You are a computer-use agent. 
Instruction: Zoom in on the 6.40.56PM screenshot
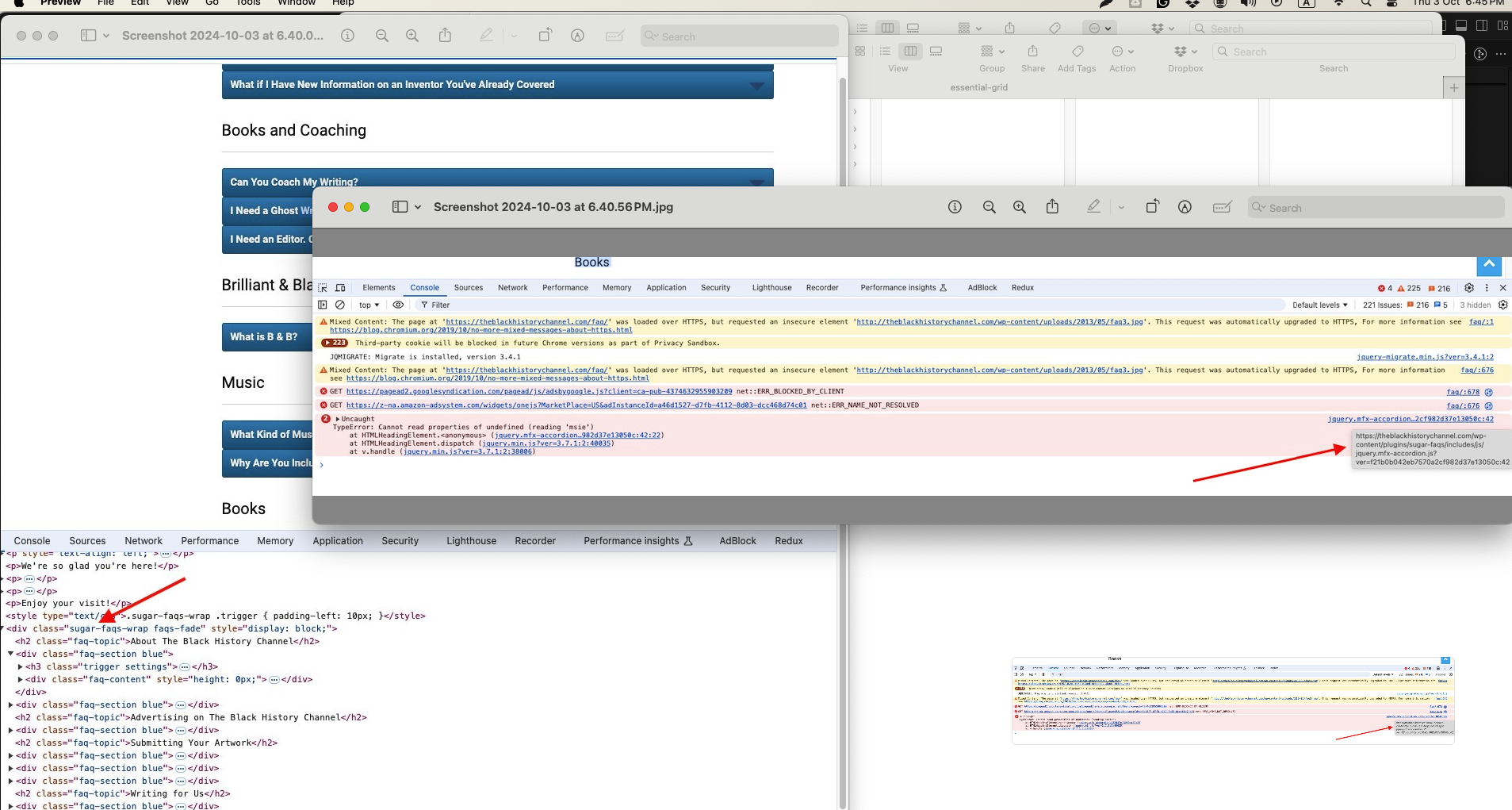click(1020, 207)
